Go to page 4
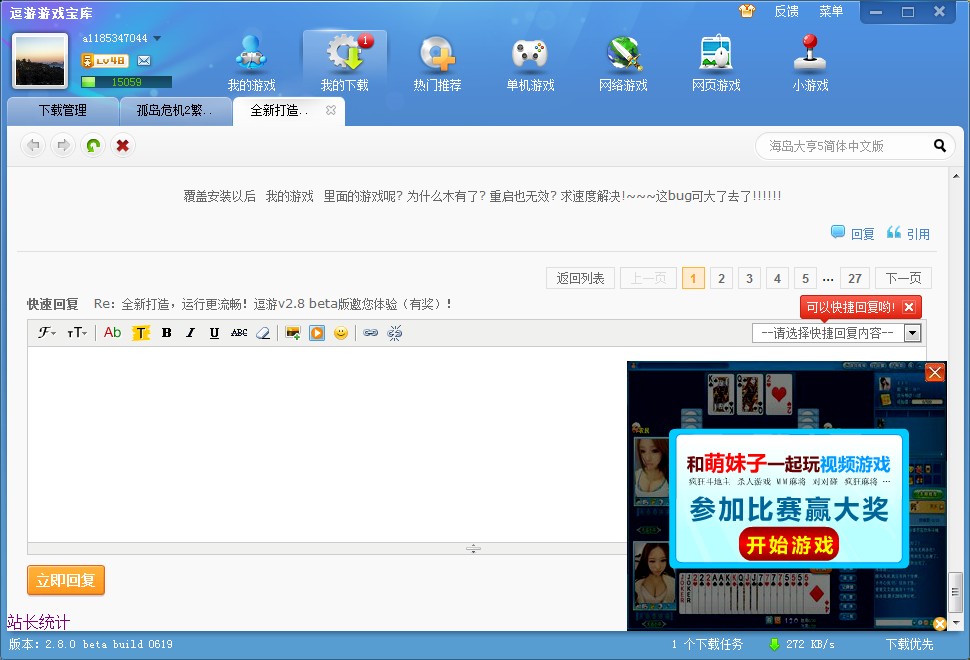The height and width of the screenshot is (660, 970). pos(777,278)
